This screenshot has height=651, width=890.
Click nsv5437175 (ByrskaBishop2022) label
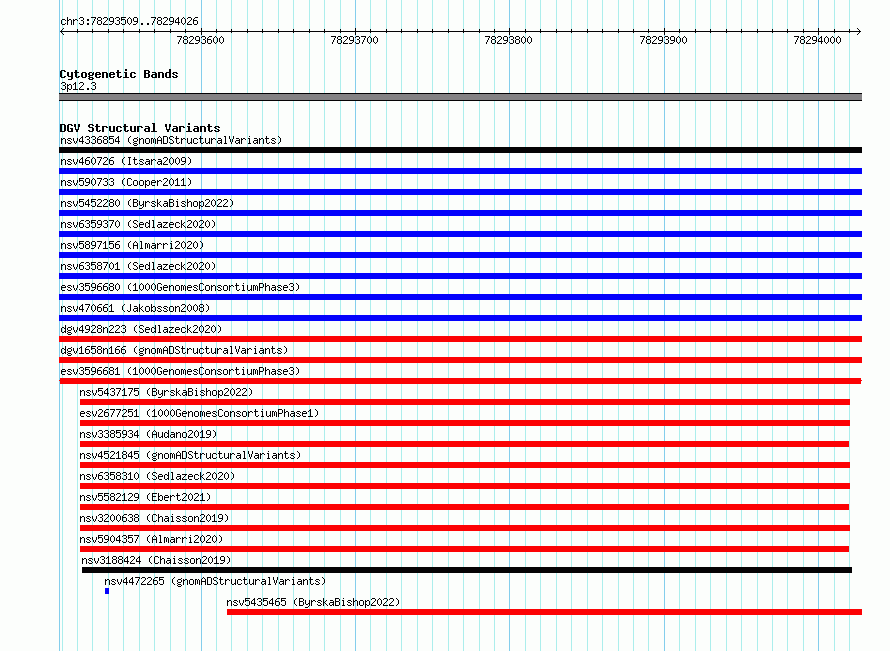point(166,392)
